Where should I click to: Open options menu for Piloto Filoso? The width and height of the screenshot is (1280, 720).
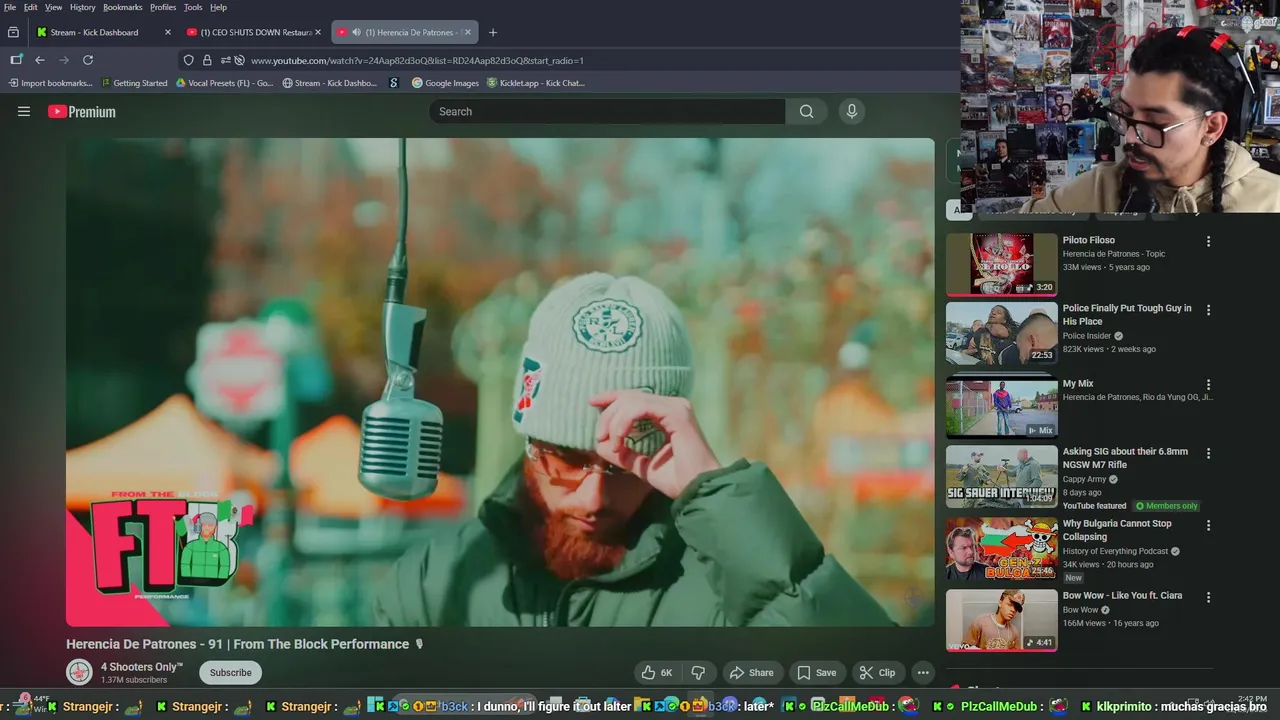(1208, 241)
